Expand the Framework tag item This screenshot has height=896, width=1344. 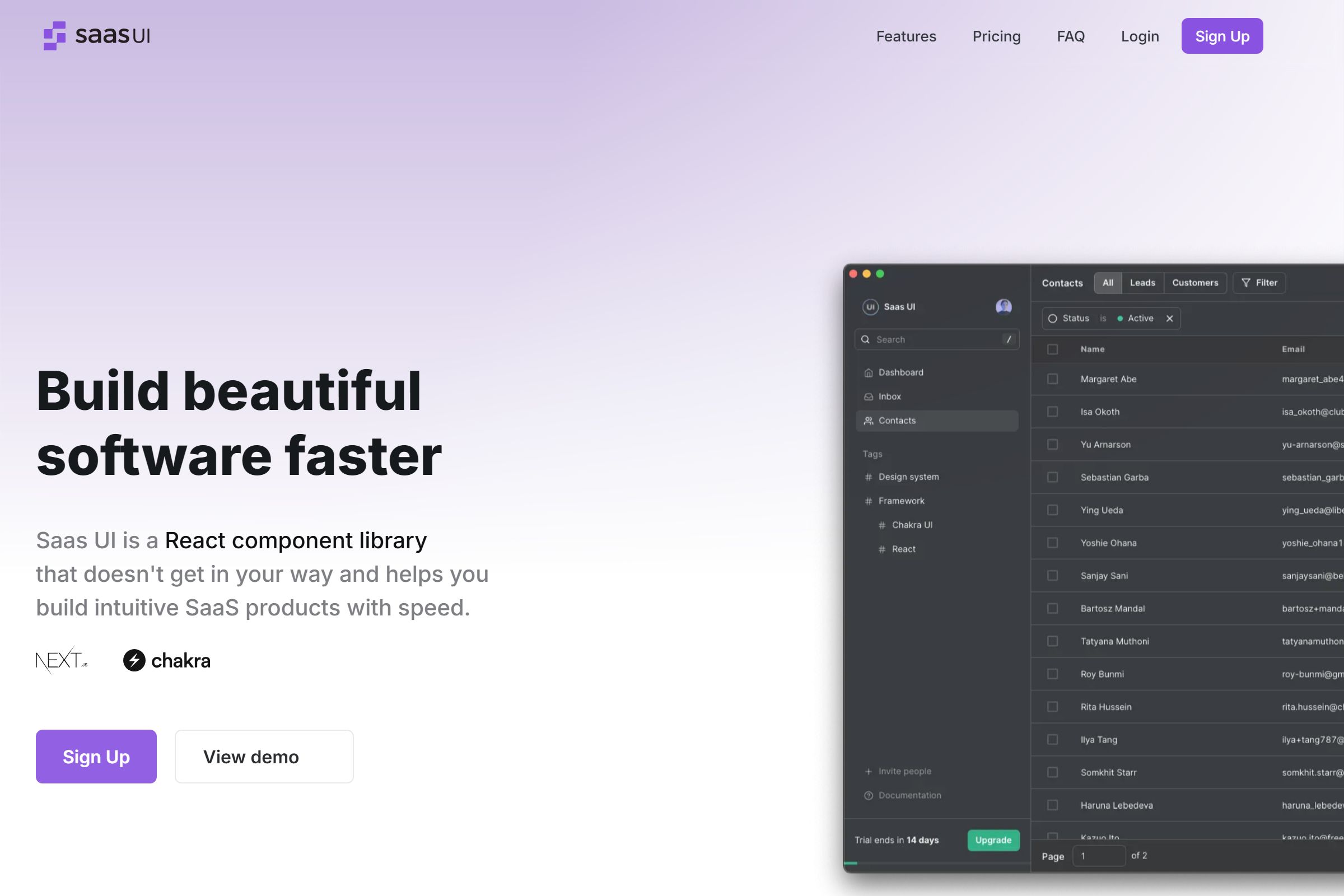[901, 501]
